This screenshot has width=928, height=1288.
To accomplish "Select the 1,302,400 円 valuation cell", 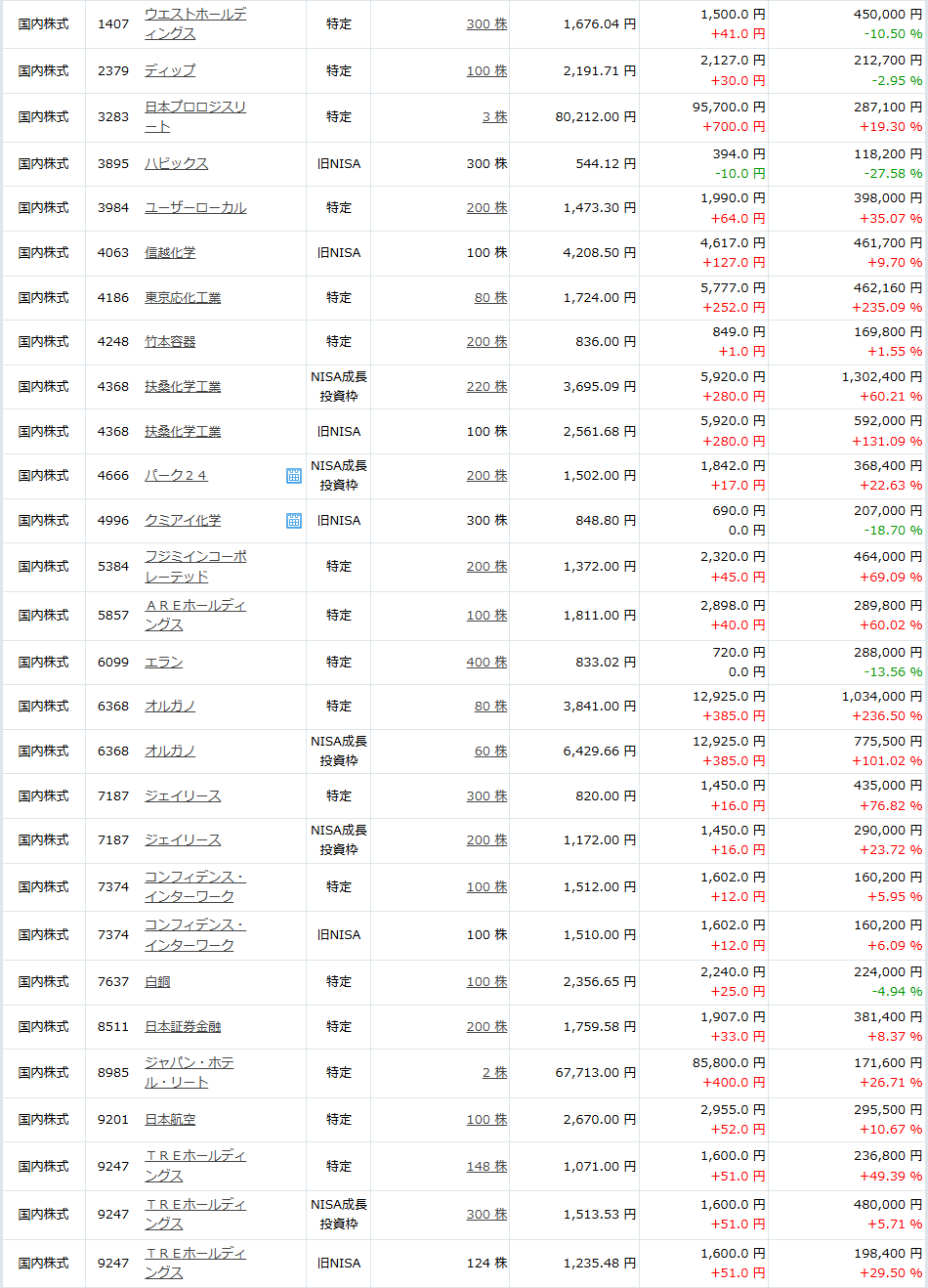I will pos(882,376).
